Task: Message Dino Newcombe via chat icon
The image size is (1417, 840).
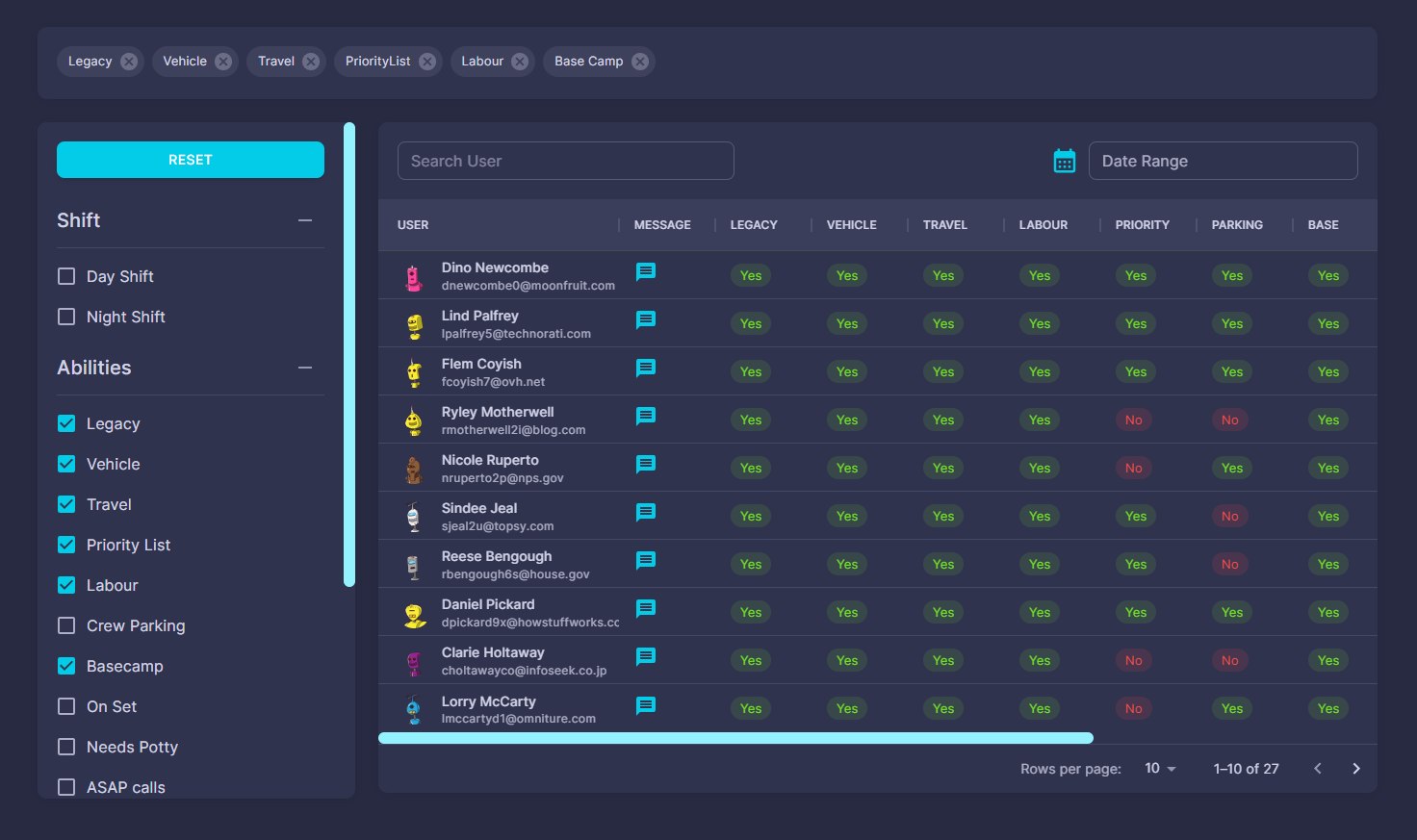Action: pyautogui.click(x=646, y=271)
